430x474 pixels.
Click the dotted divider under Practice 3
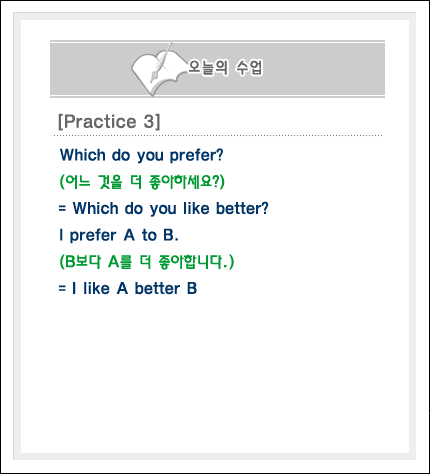[x=218, y=136]
